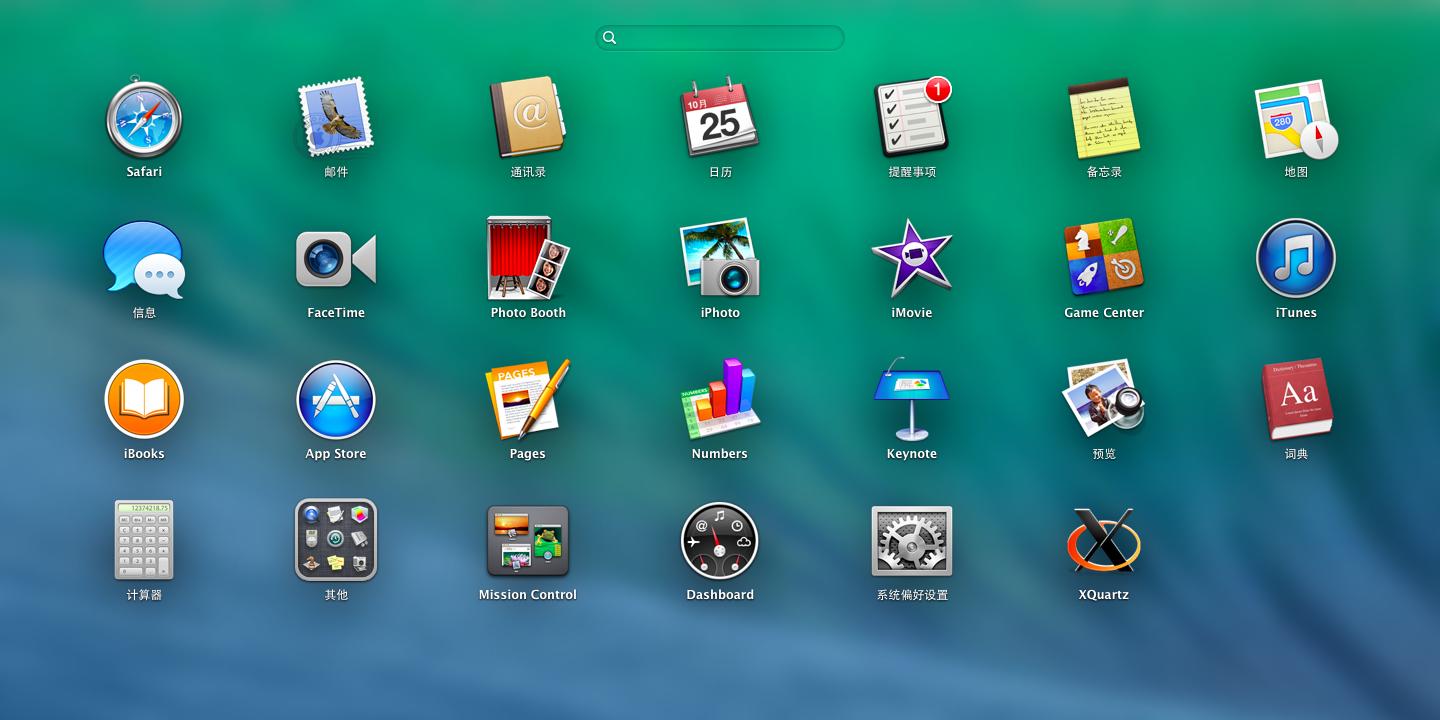The image size is (1440, 720).
Task: Open the App Store icon
Action: [336, 400]
